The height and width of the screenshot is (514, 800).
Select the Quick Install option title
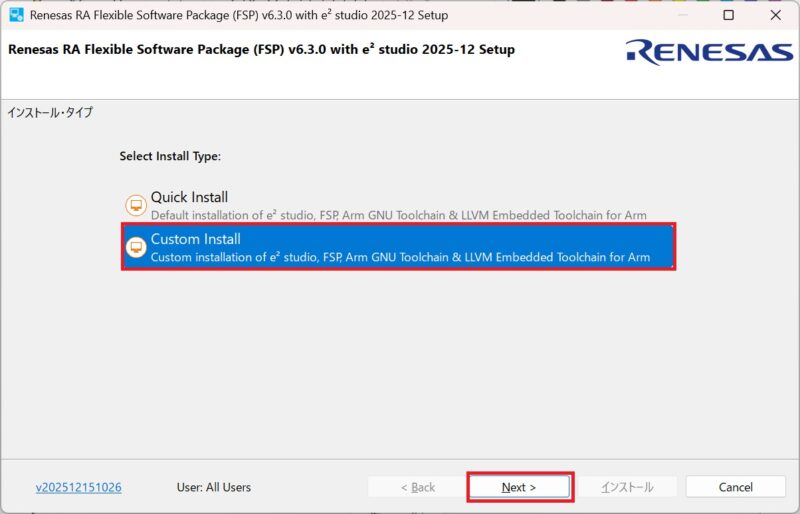pyautogui.click(x=189, y=197)
